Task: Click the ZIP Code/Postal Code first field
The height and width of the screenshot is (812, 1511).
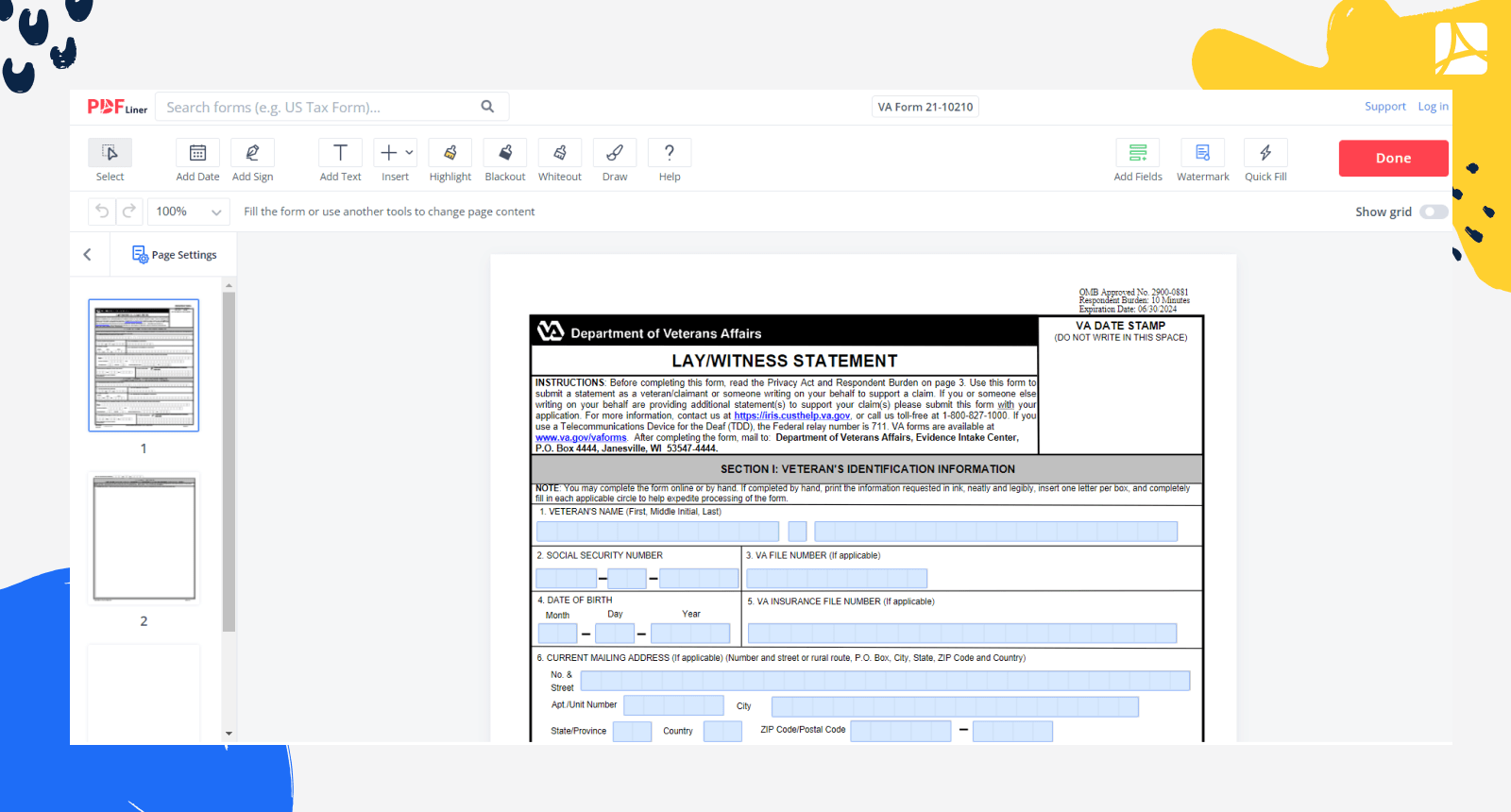Action: pos(901,731)
